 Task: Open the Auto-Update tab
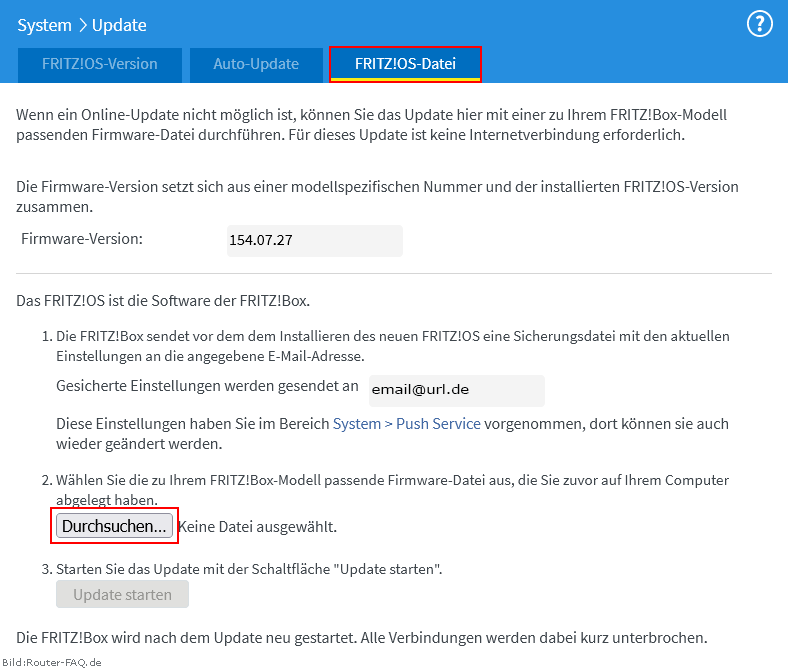[256, 64]
